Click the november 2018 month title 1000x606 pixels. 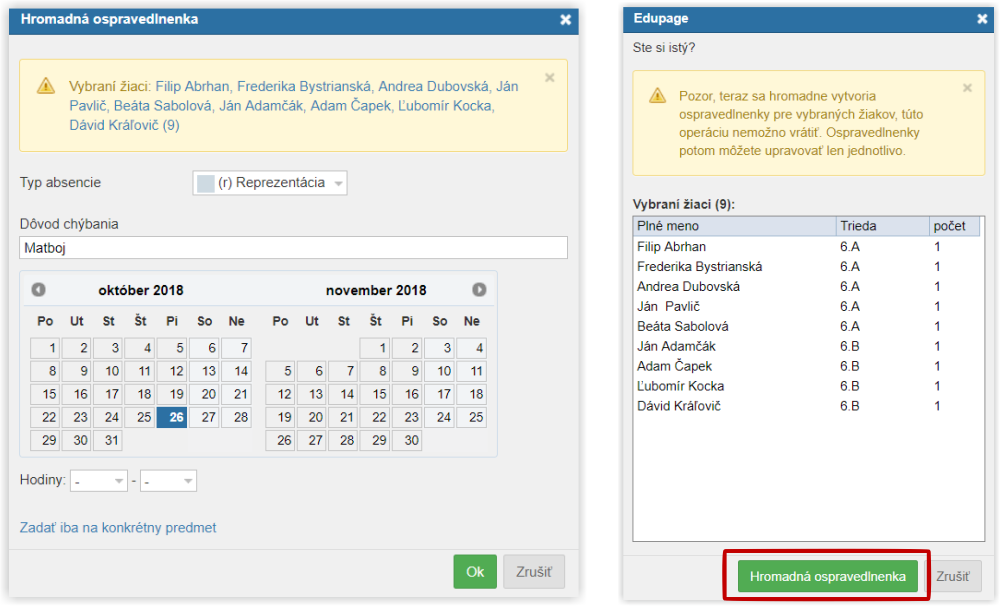[376, 290]
